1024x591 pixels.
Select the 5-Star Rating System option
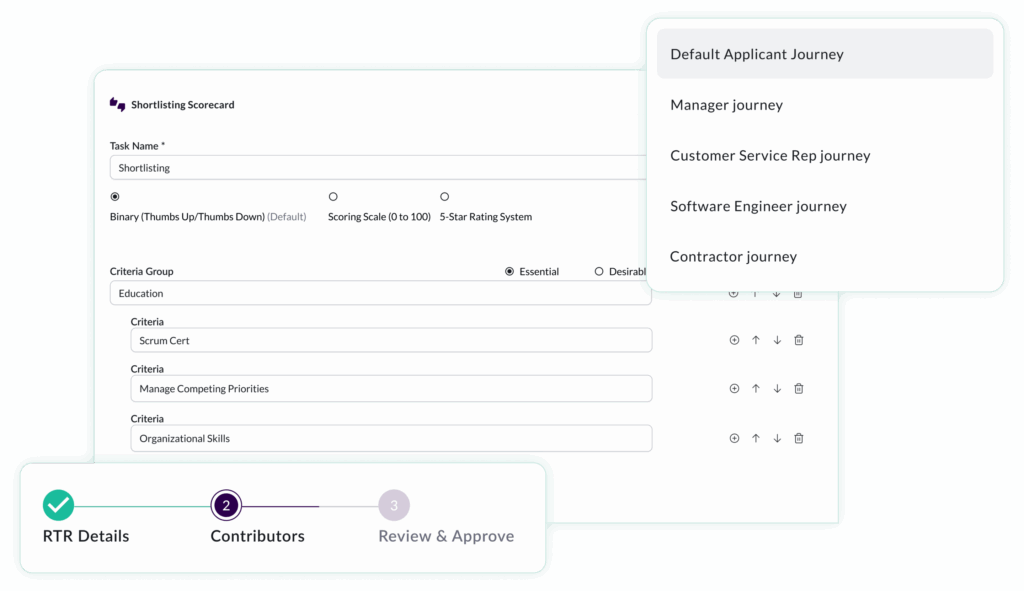[x=444, y=197]
